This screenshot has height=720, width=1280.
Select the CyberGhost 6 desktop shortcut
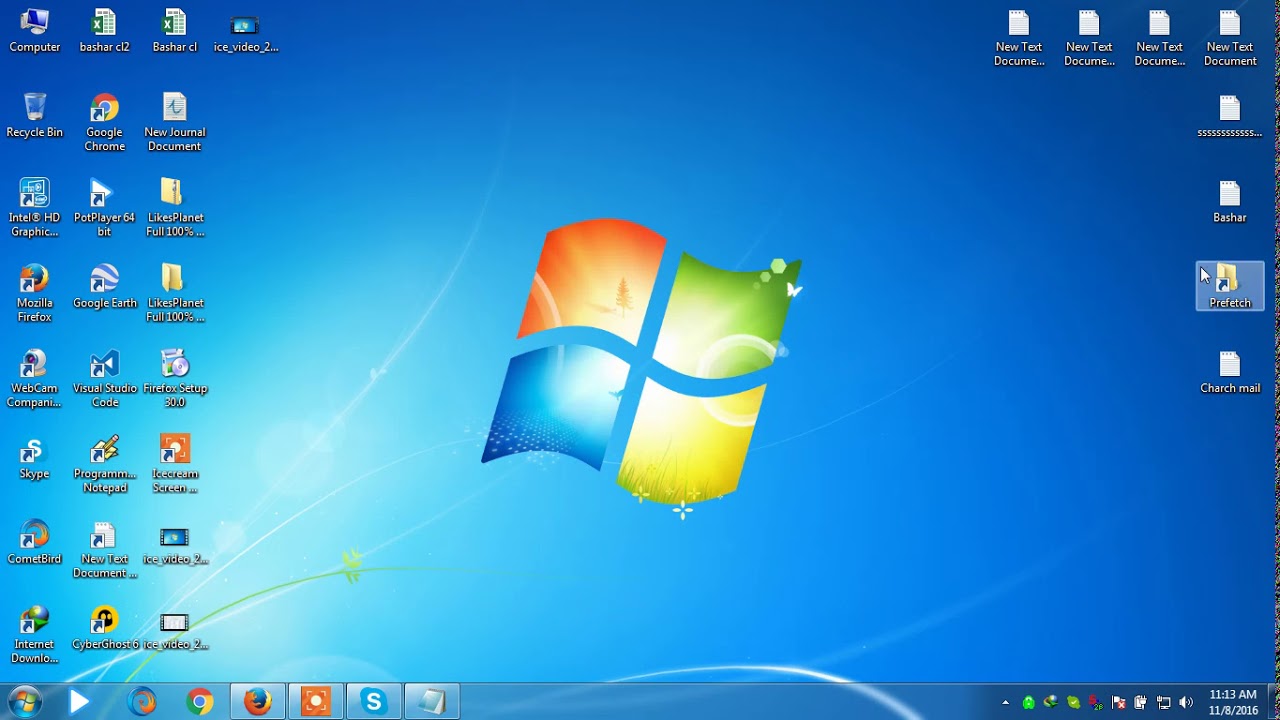click(104, 628)
